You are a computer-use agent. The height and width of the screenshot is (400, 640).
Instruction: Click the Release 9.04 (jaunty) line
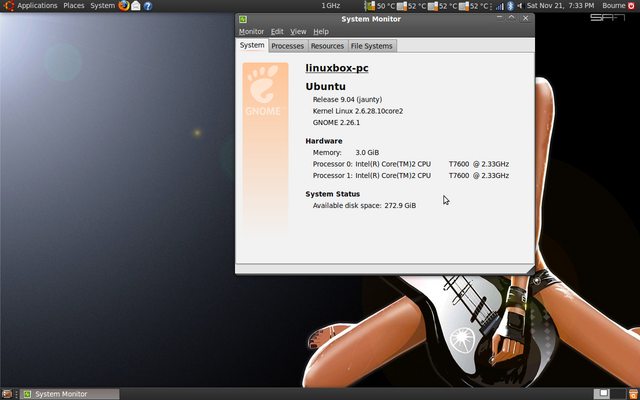pos(347,100)
